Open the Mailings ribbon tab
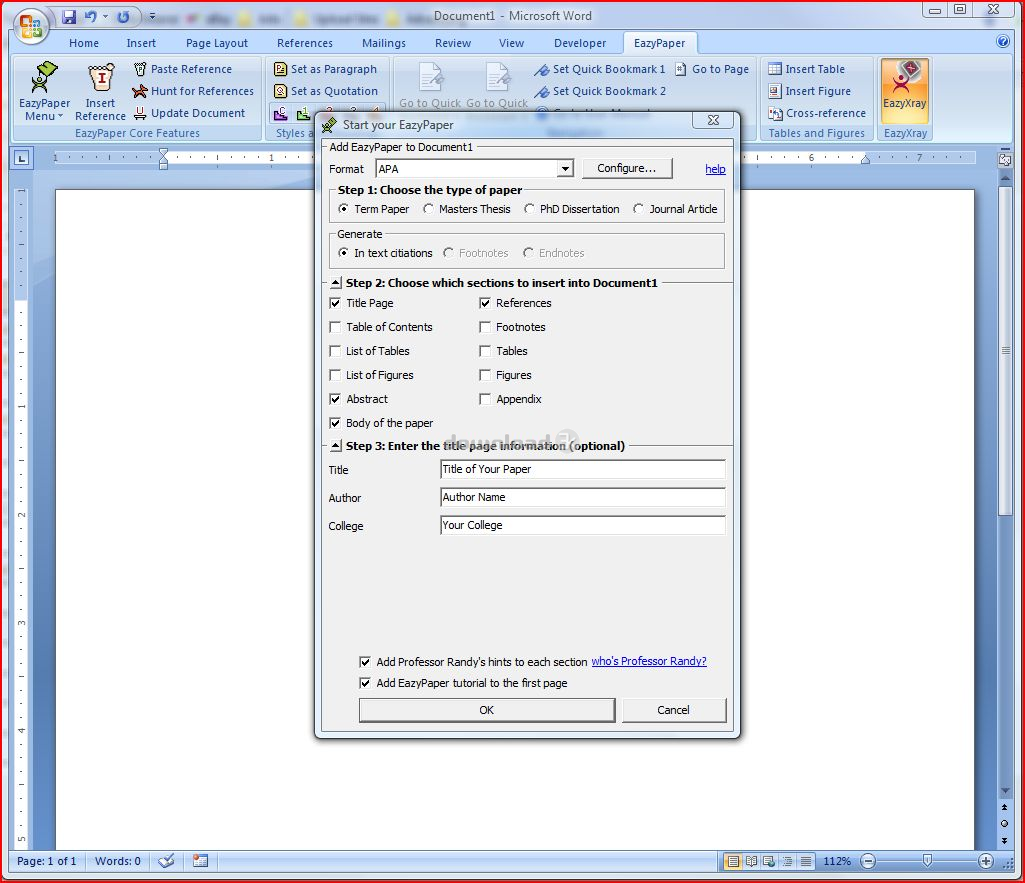Viewport: 1025px width, 883px height. (x=384, y=43)
